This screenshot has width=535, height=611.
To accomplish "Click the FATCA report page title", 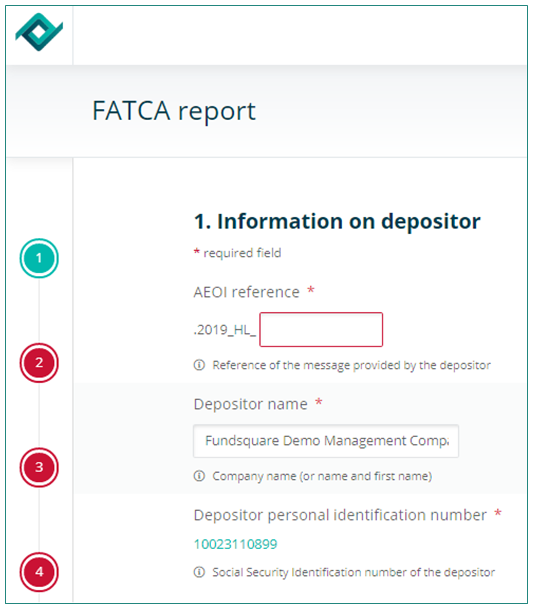I will pyautogui.click(x=174, y=111).
